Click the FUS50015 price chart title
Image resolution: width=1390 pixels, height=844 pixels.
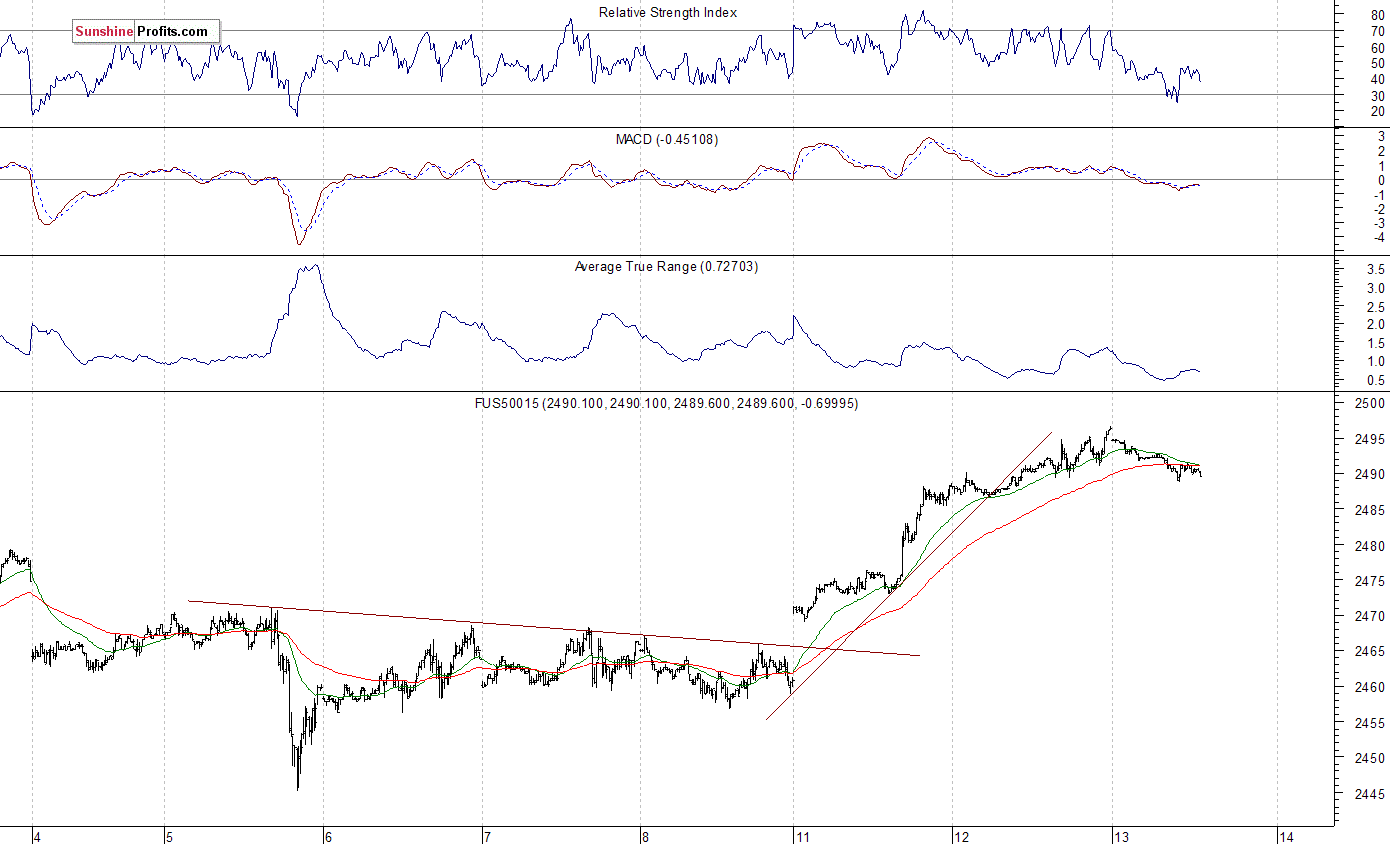click(x=666, y=403)
